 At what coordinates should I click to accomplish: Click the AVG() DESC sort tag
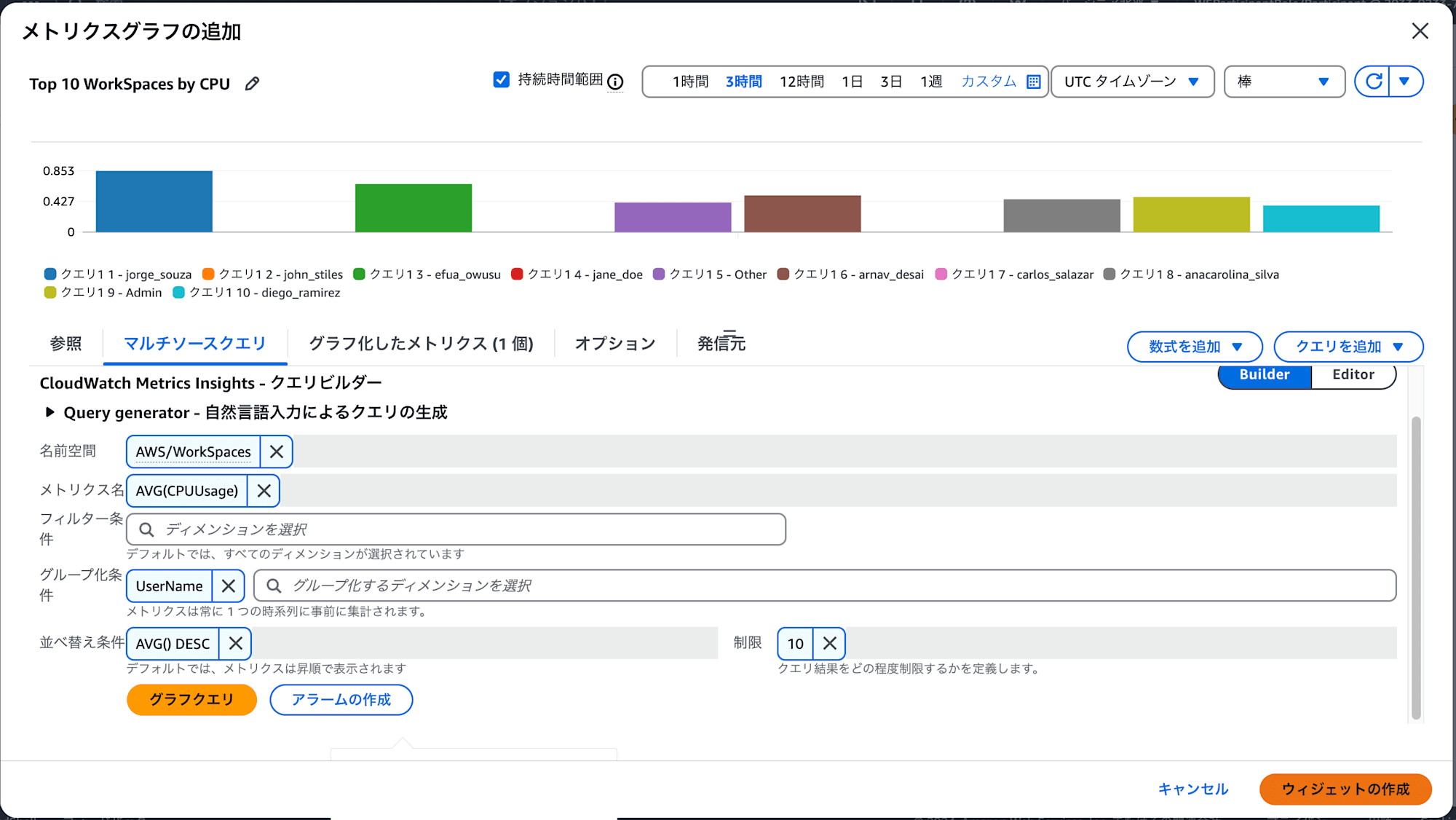(173, 644)
